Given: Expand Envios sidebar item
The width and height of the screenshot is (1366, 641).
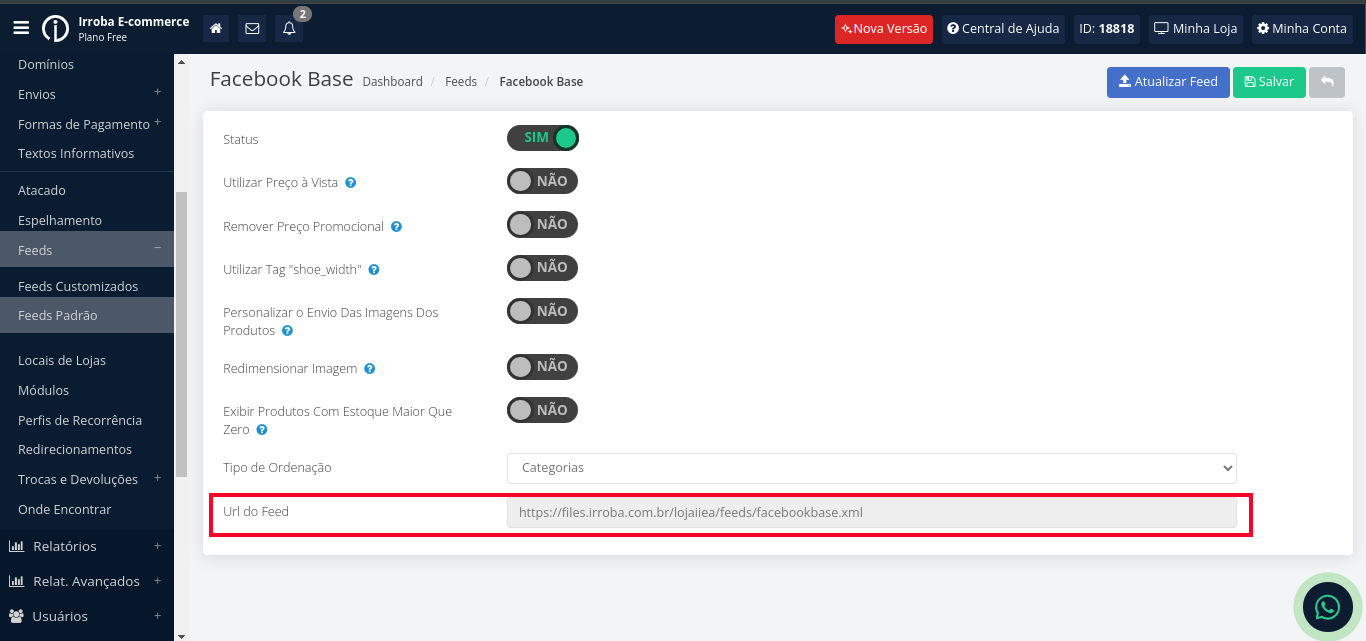Looking at the screenshot, I should point(87,94).
